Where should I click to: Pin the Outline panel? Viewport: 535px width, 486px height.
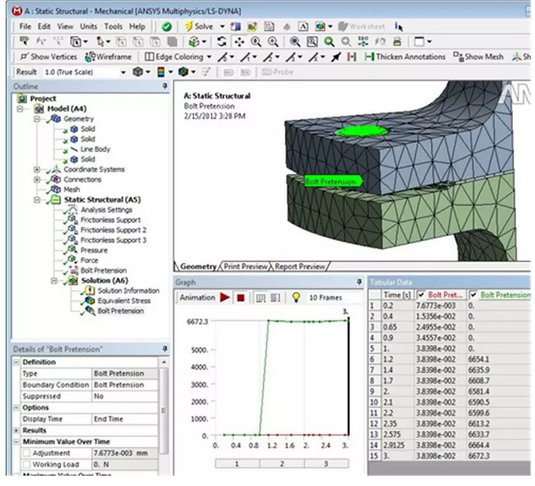tap(165, 86)
